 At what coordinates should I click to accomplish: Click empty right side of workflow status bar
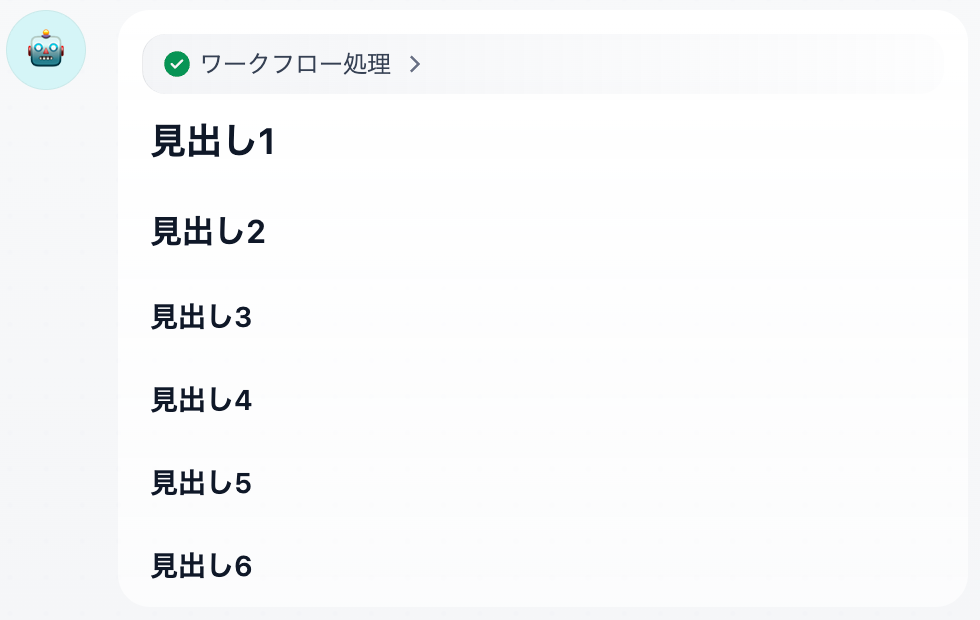[700, 64]
